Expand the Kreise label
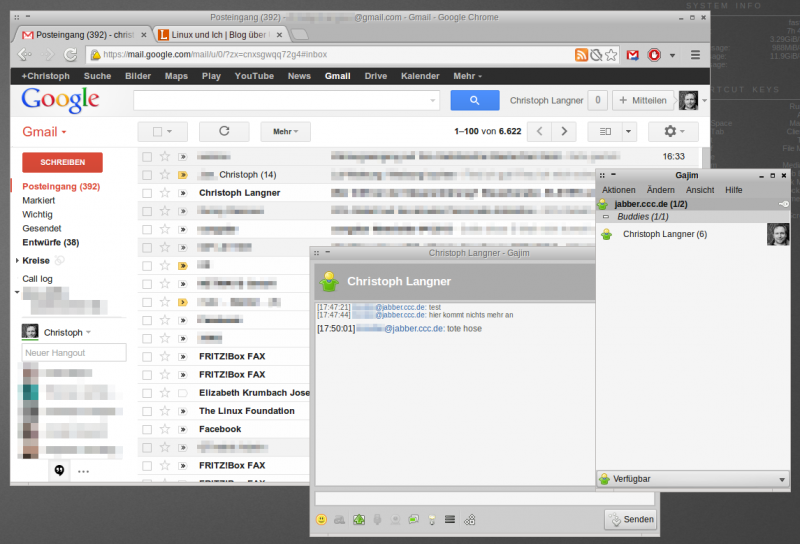 click(17, 260)
